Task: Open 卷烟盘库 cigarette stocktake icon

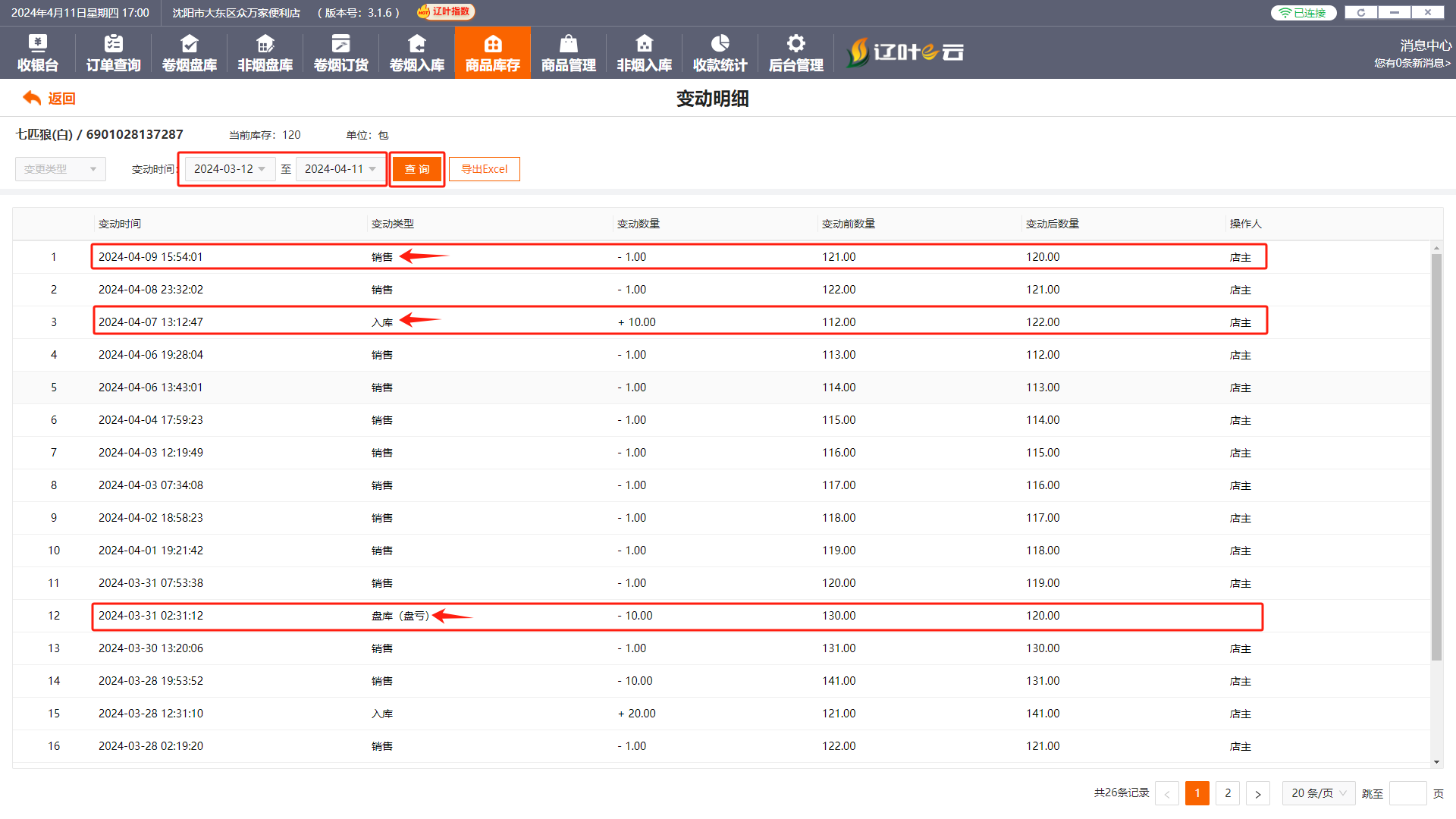Action: pos(190,52)
